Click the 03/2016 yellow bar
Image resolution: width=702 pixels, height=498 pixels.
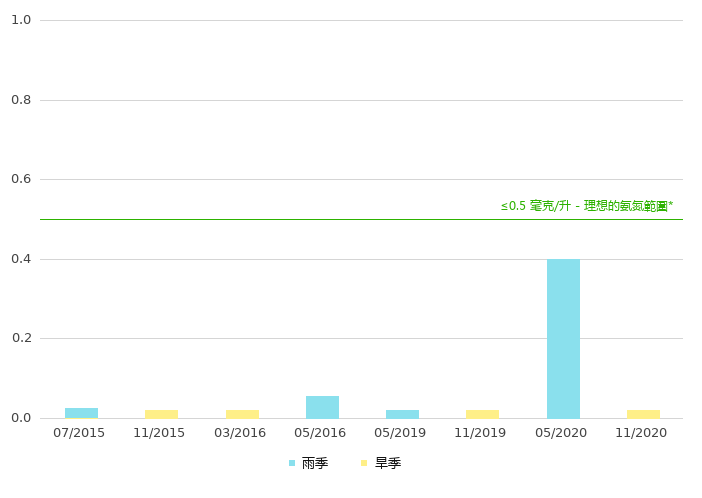click(x=242, y=414)
